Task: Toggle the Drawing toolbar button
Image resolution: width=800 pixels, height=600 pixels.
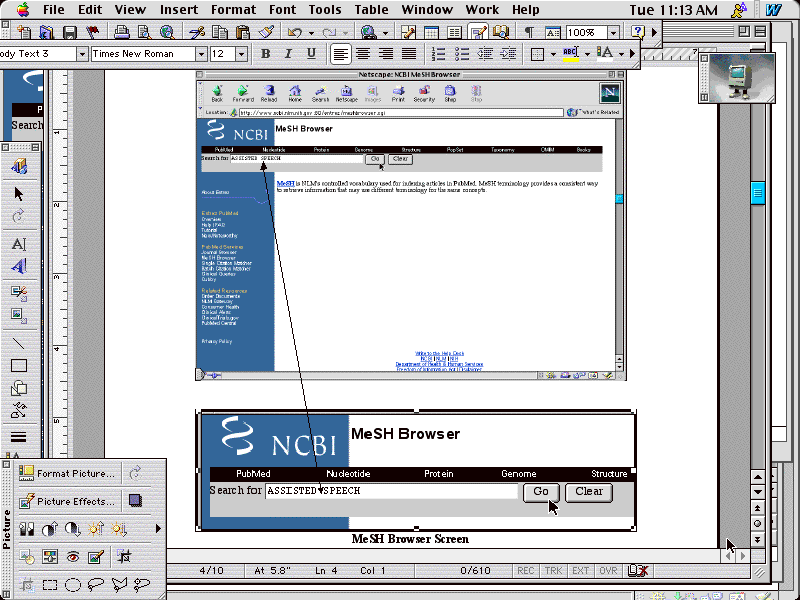Action: [x=478, y=33]
